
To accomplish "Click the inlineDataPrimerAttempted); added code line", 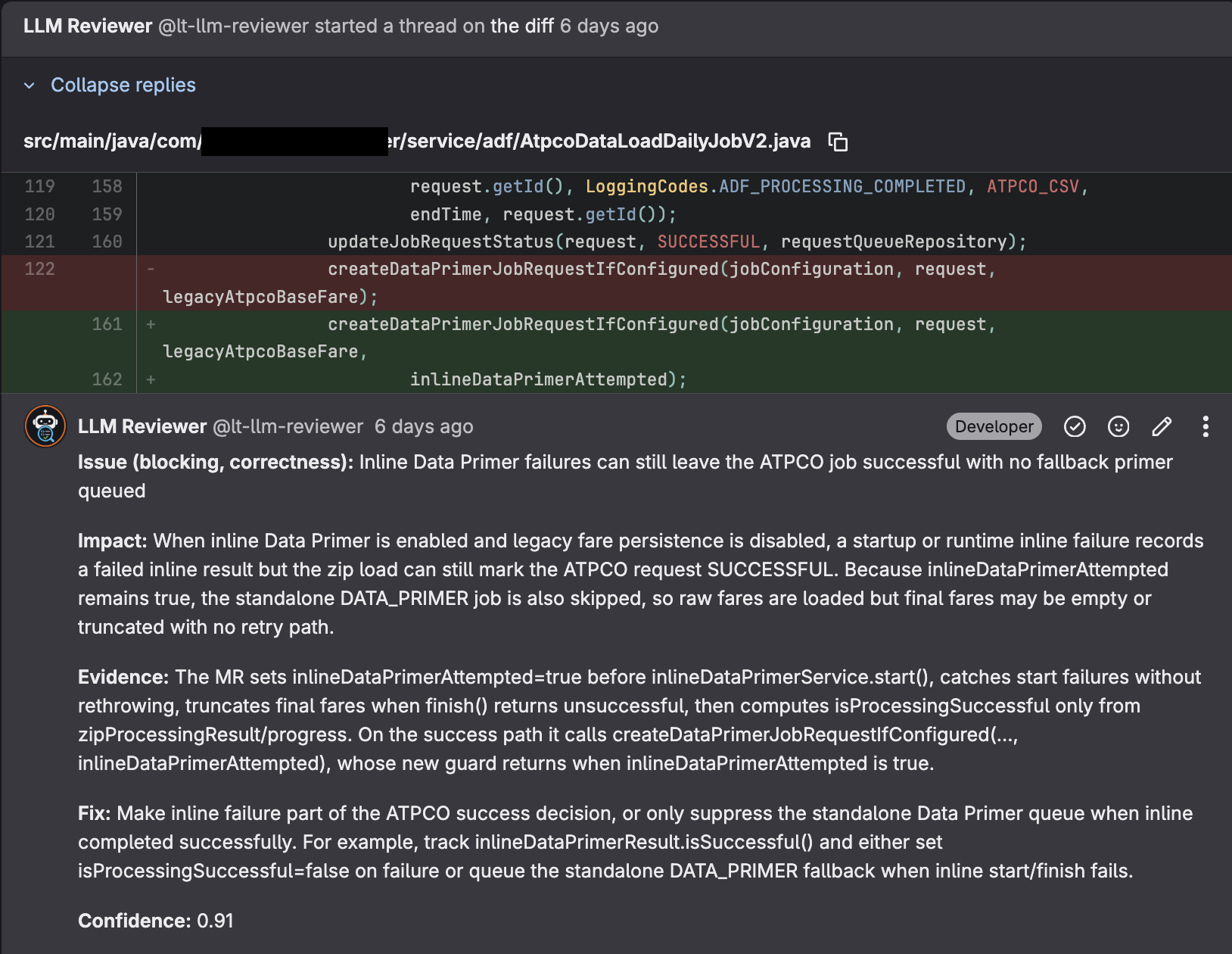I will (548, 379).
